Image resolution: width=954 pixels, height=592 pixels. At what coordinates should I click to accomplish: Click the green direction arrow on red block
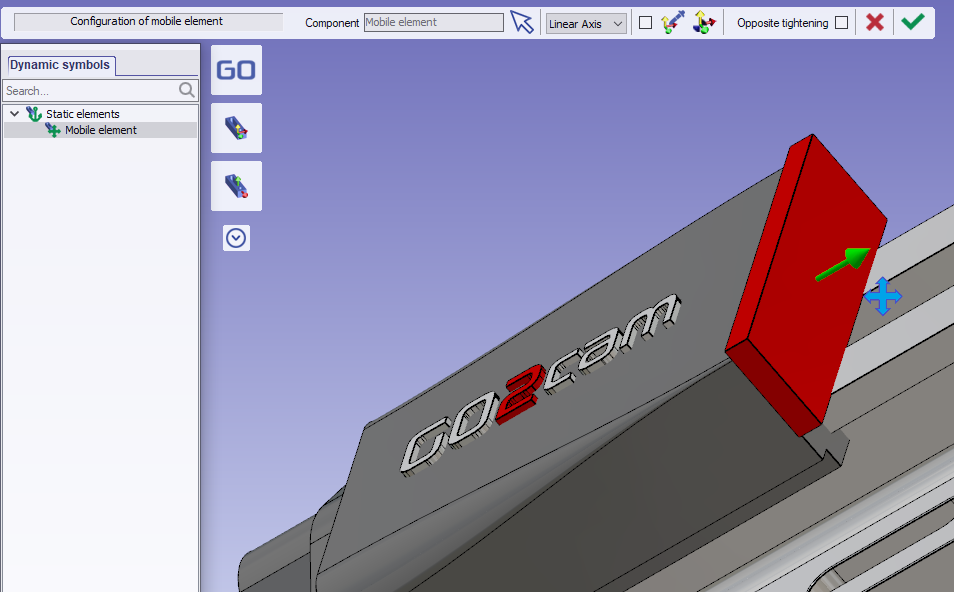840,264
